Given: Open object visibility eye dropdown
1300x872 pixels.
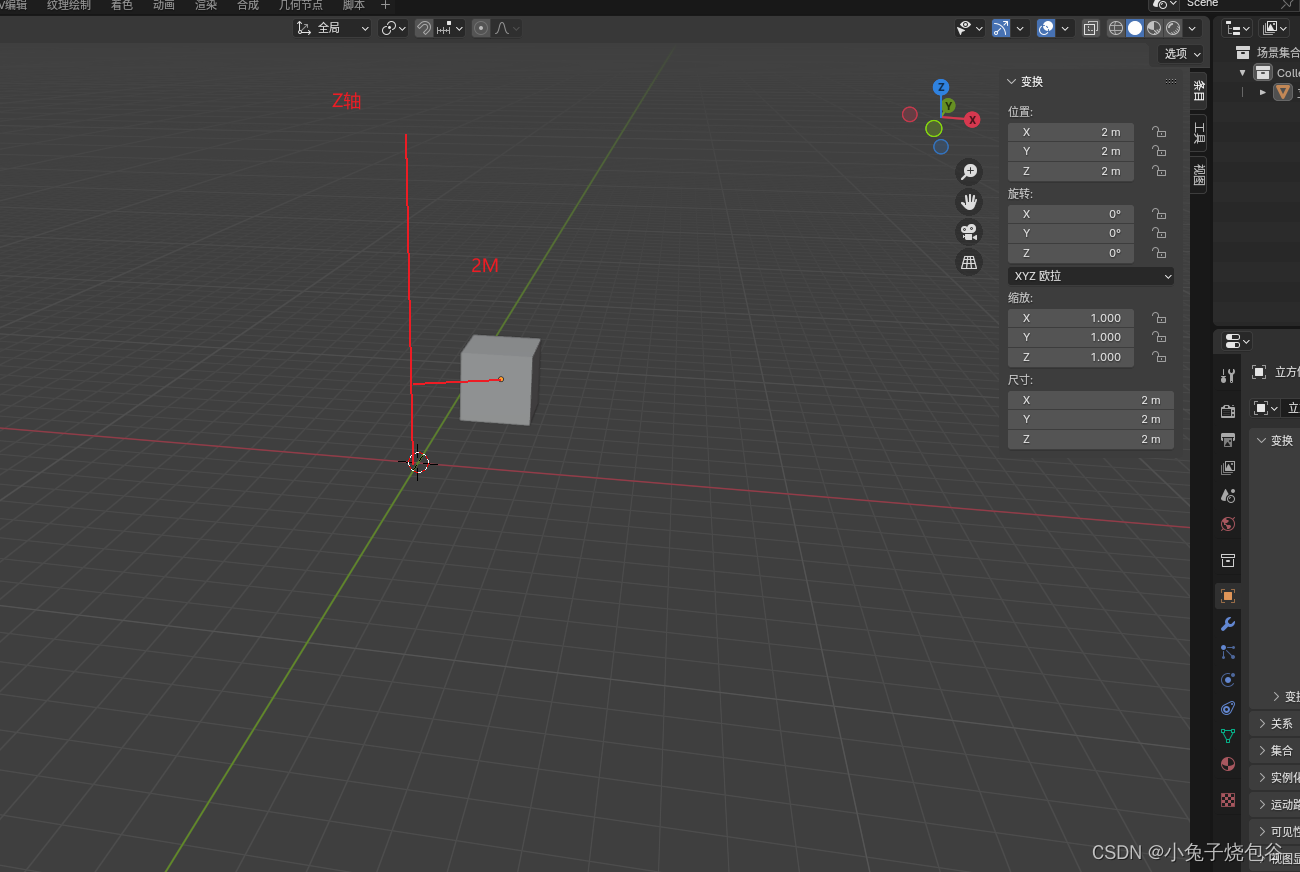Looking at the screenshot, I should (969, 28).
